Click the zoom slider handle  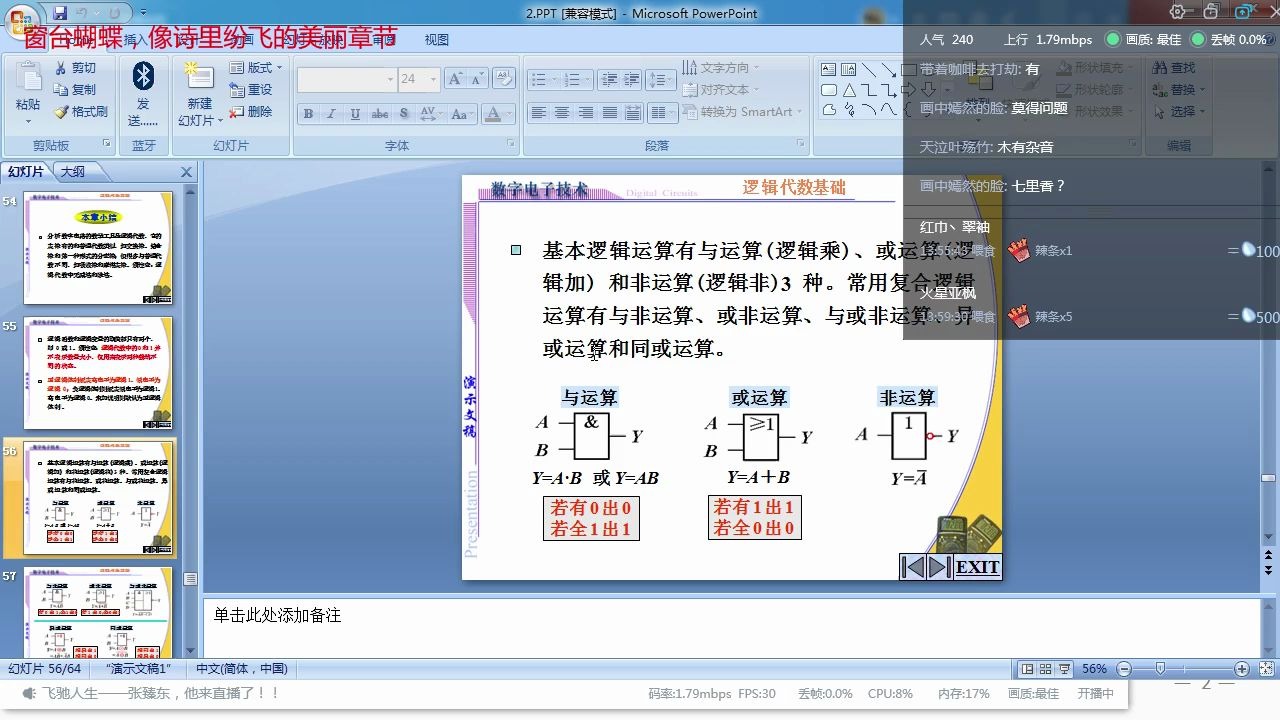[x=1160, y=669]
